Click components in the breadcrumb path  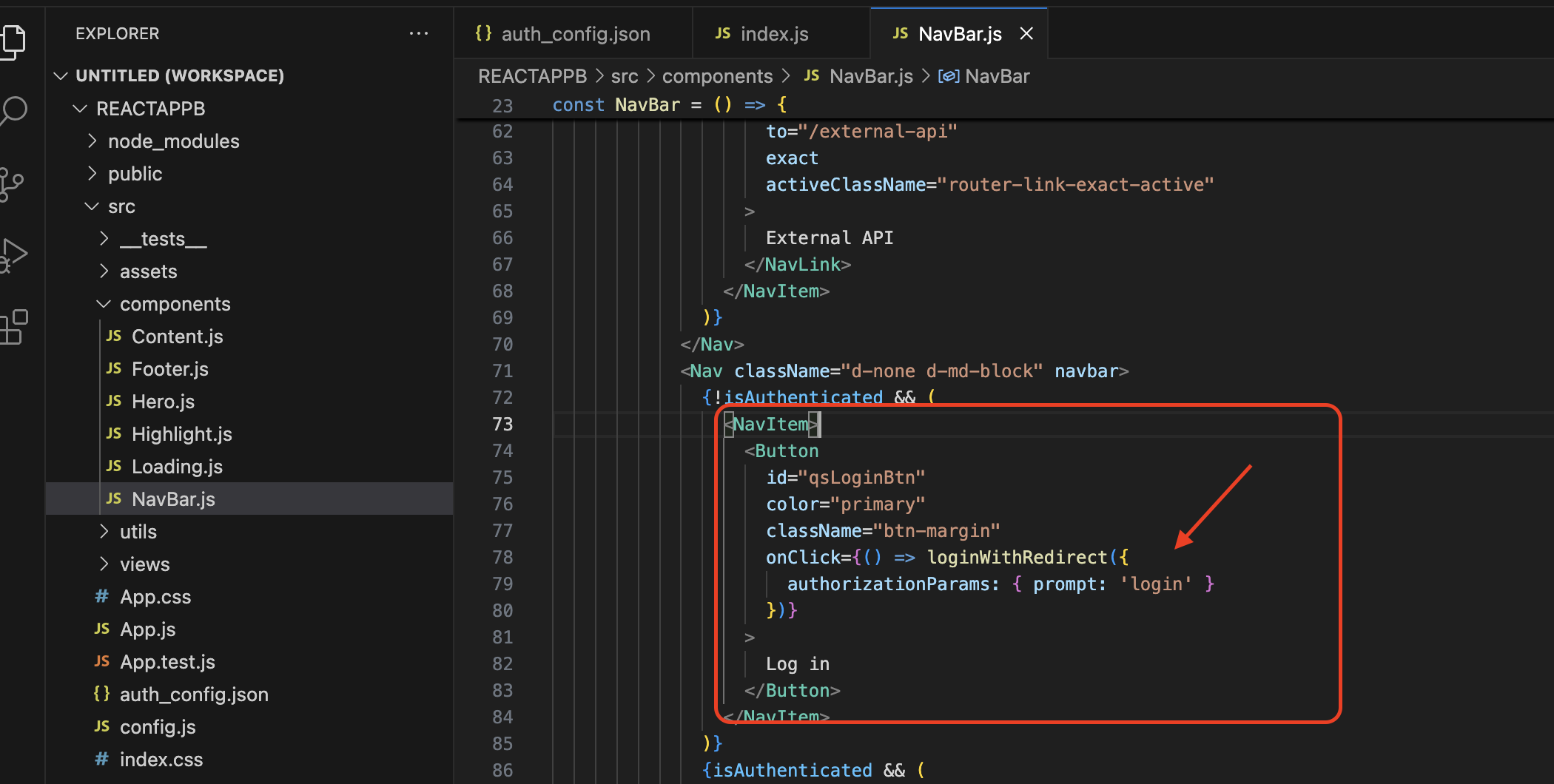pyautogui.click(x=717, y=76)
